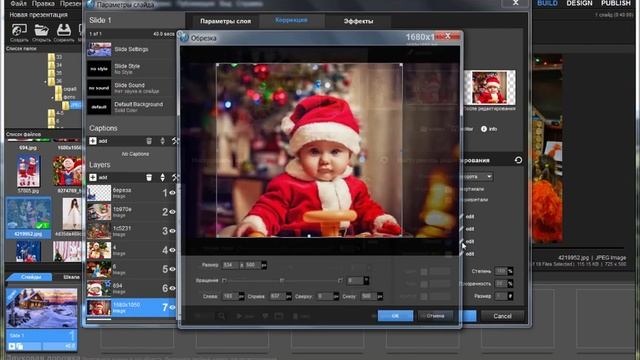Click the zoom magnifier icon in crop dialog footer
Viewport: 640px width, 360px height.
(x=221, y=316)
